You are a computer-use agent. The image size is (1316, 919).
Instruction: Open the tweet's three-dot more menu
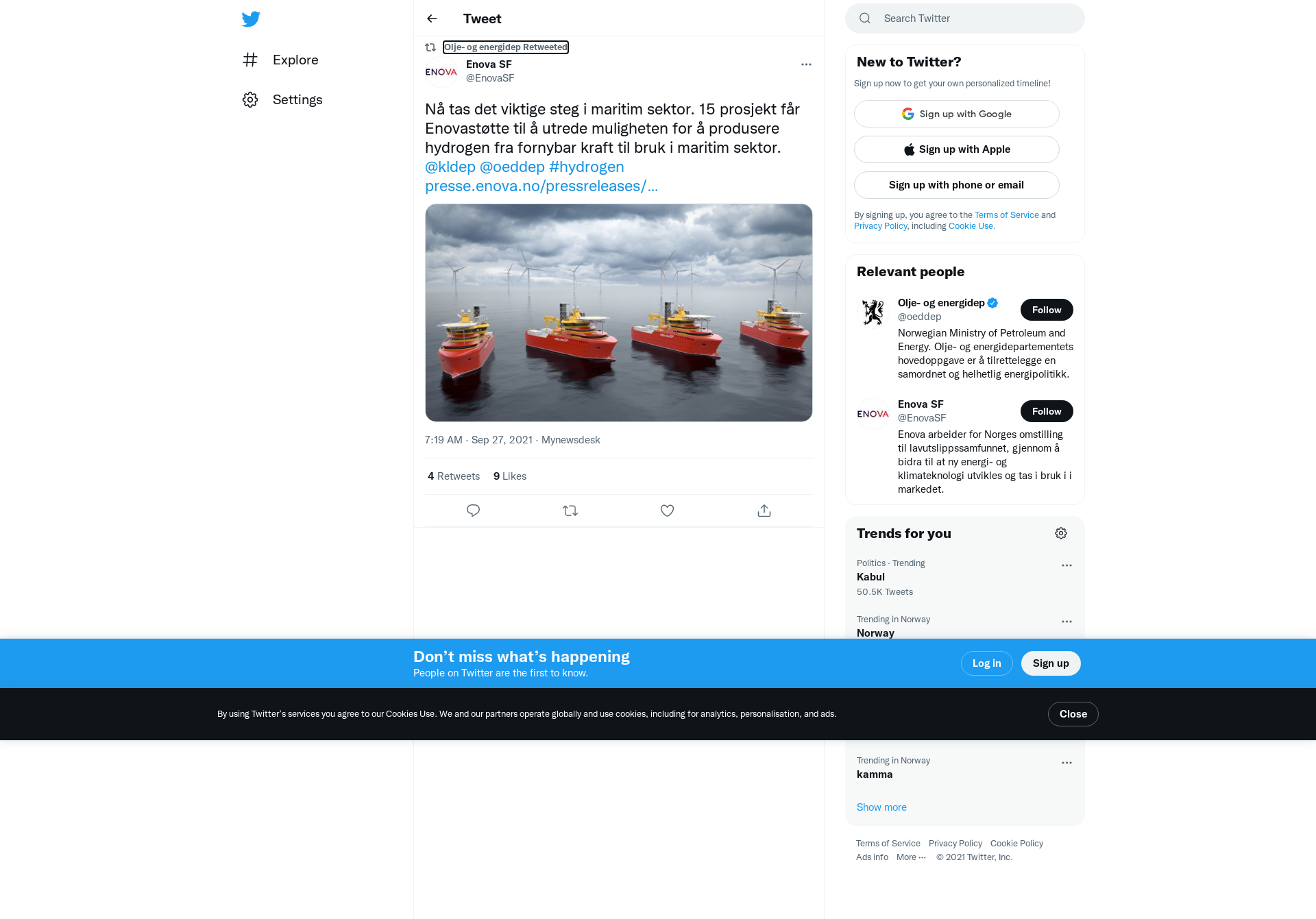point(806,64)
